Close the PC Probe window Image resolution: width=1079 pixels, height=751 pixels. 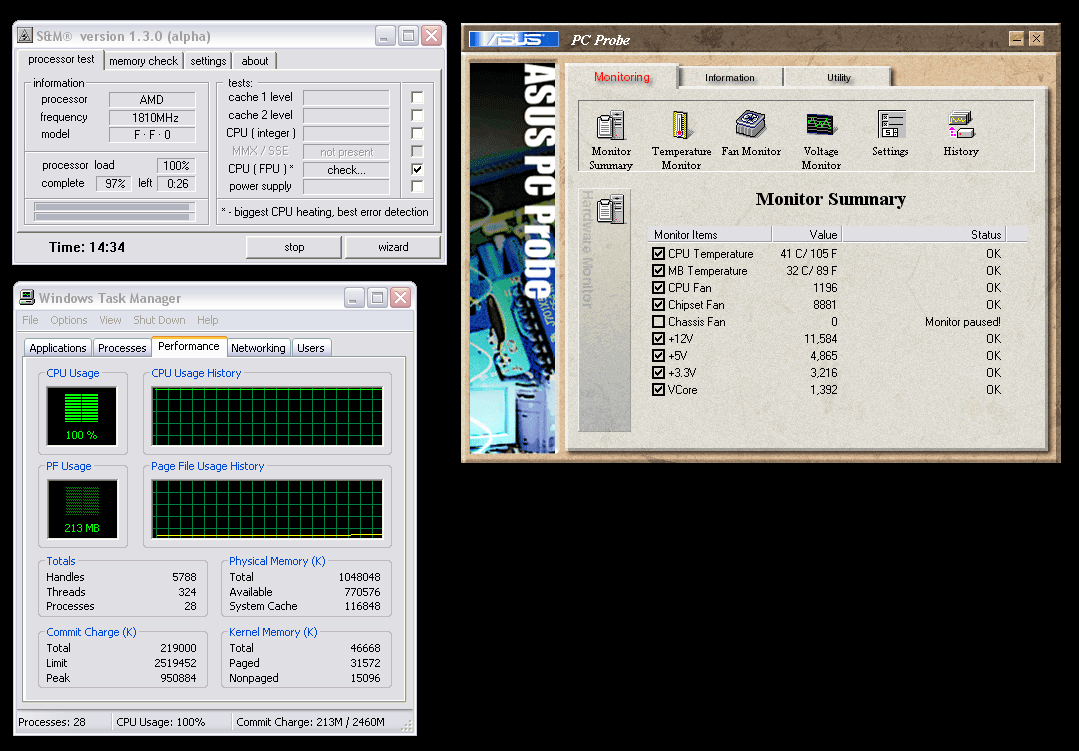click(x=1036, y=39)
